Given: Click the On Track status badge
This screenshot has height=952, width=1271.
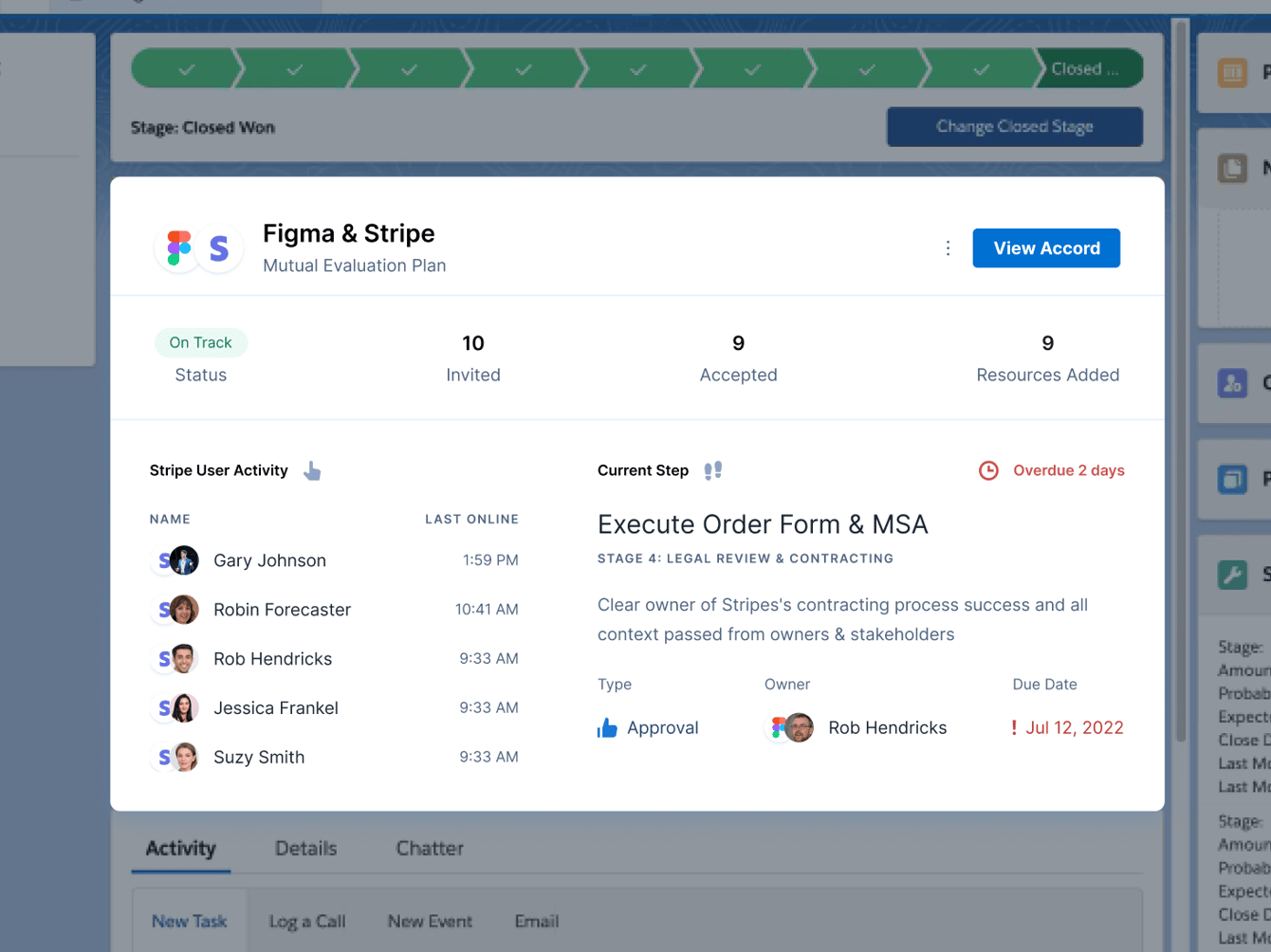Looking at the screenshot, I should click(x=201, y=342).
